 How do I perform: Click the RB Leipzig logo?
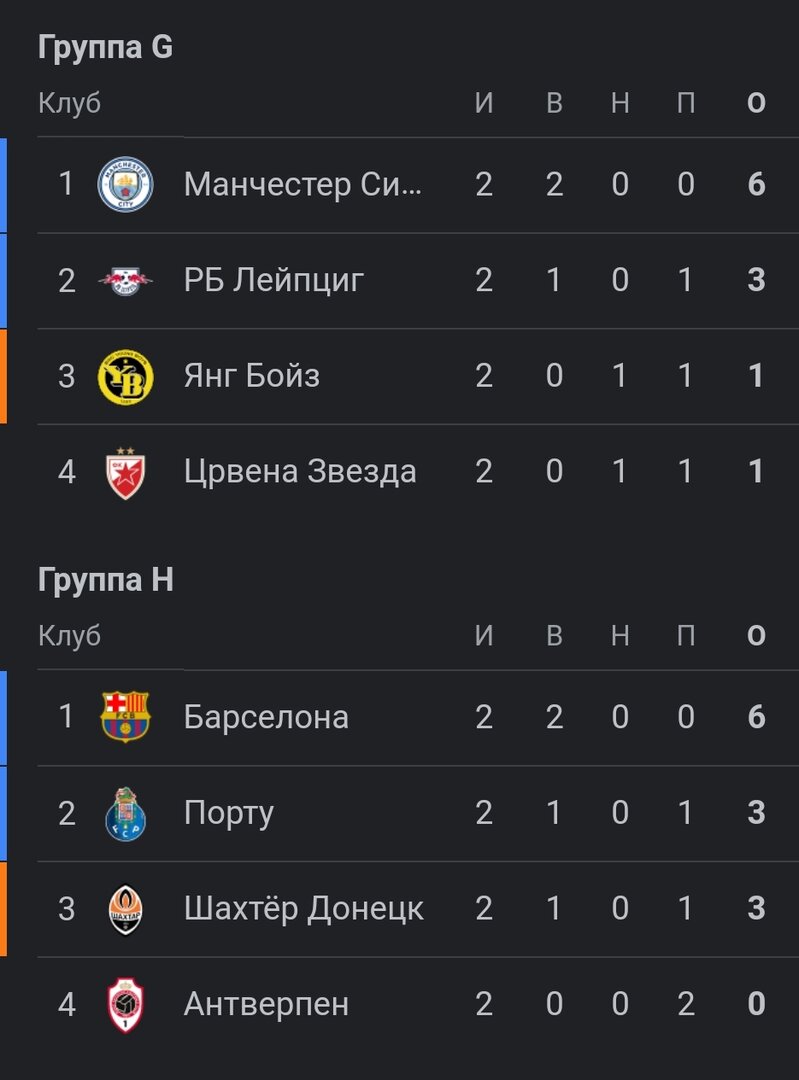point(125,281)
